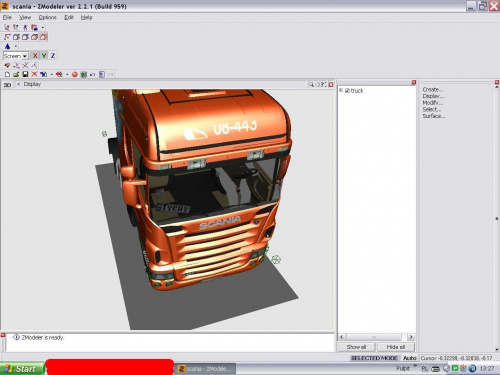Click scania - ZModeler taskbar button
The height and width of the screenshot is (375, 500).
(206, 369)
